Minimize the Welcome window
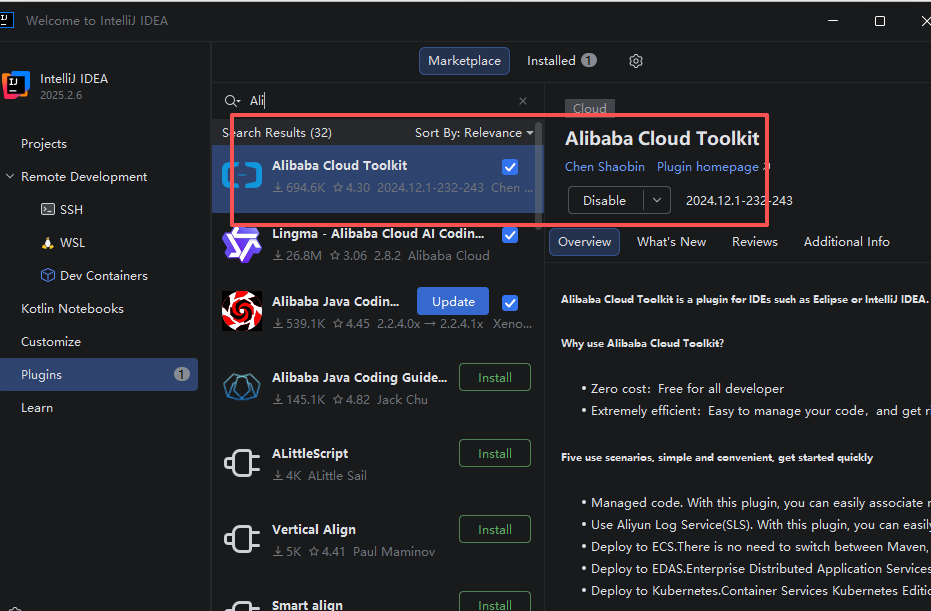Image resolution: width=931 pixels, height=611 pixels. [833, 21]
